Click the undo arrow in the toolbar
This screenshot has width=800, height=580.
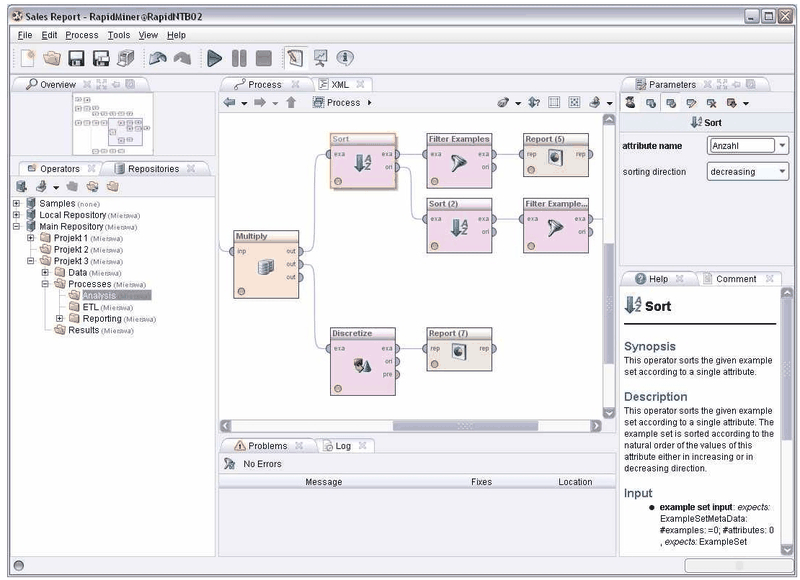click(158, 58)
